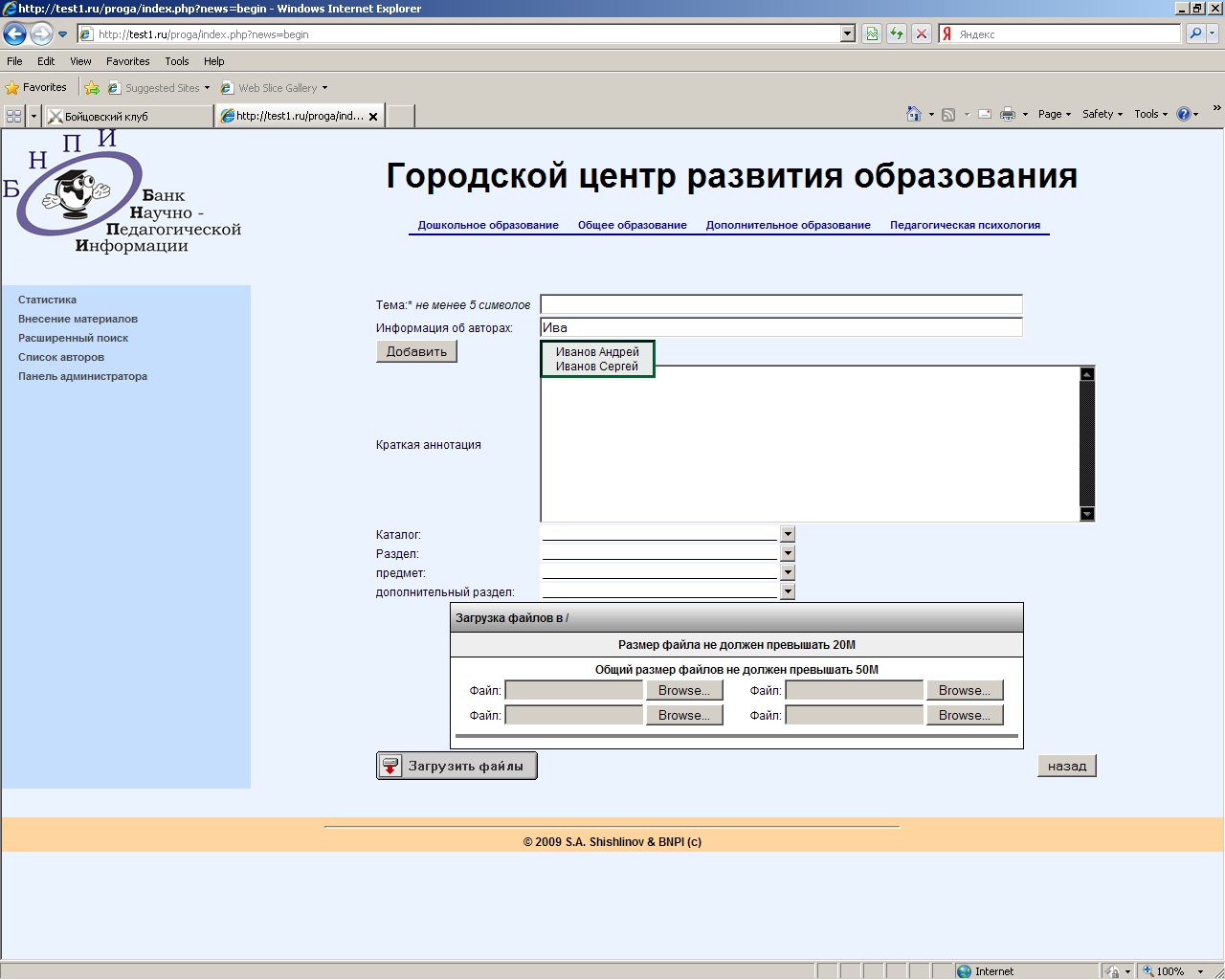Open the File menu
1225x980 pixels.
(14, 61)
